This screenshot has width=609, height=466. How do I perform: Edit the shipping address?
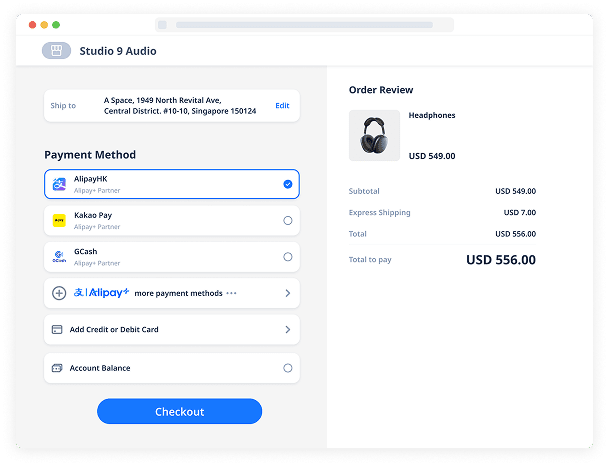(282, 106)
